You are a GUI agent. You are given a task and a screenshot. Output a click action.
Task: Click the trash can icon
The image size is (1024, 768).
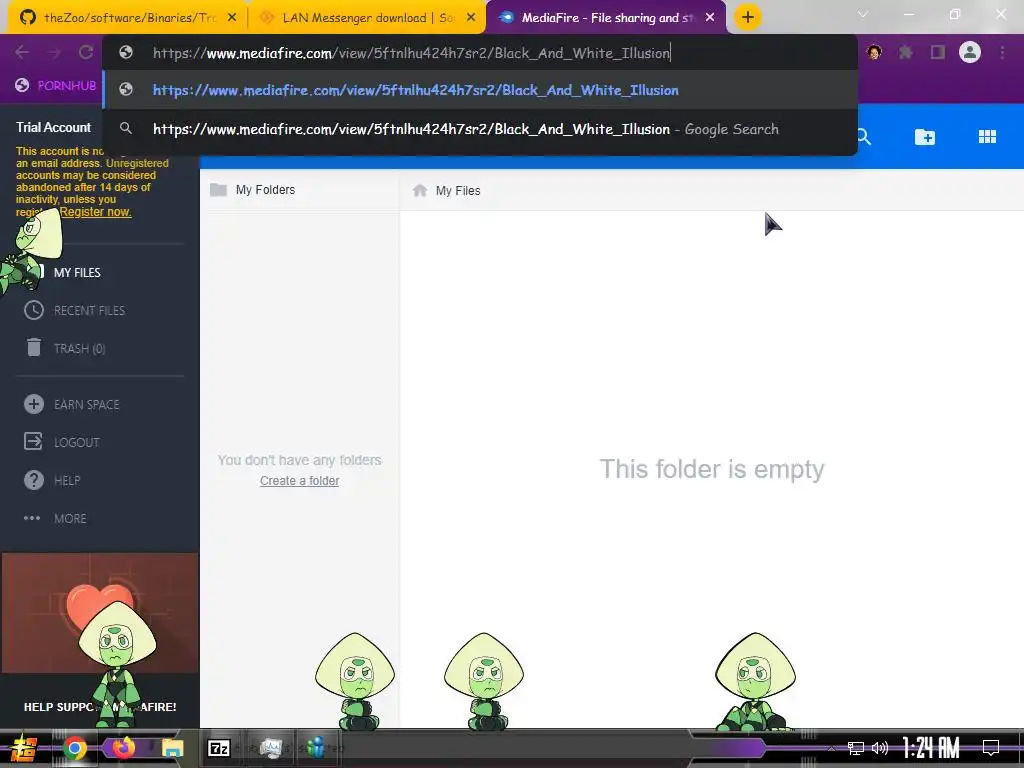(x=34, y=347)
